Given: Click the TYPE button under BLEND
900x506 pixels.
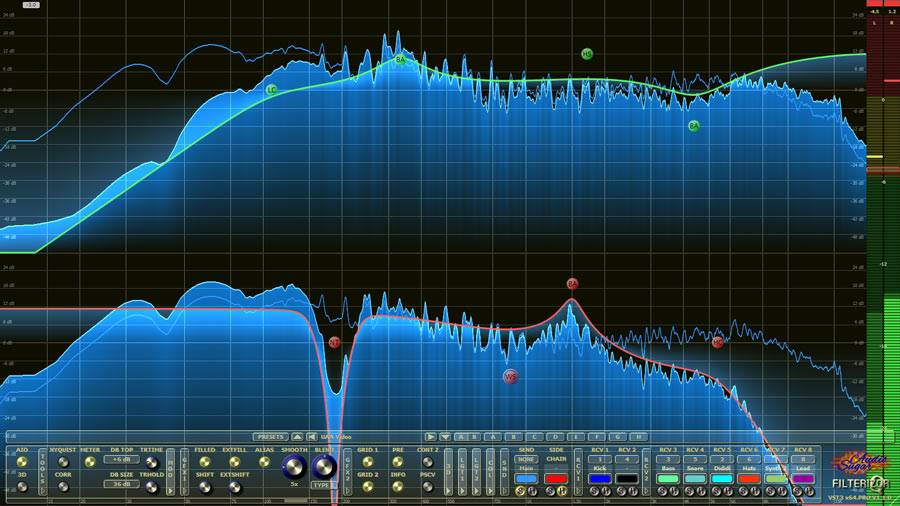Looking at the screenshot, I should [x=322, y=485].
